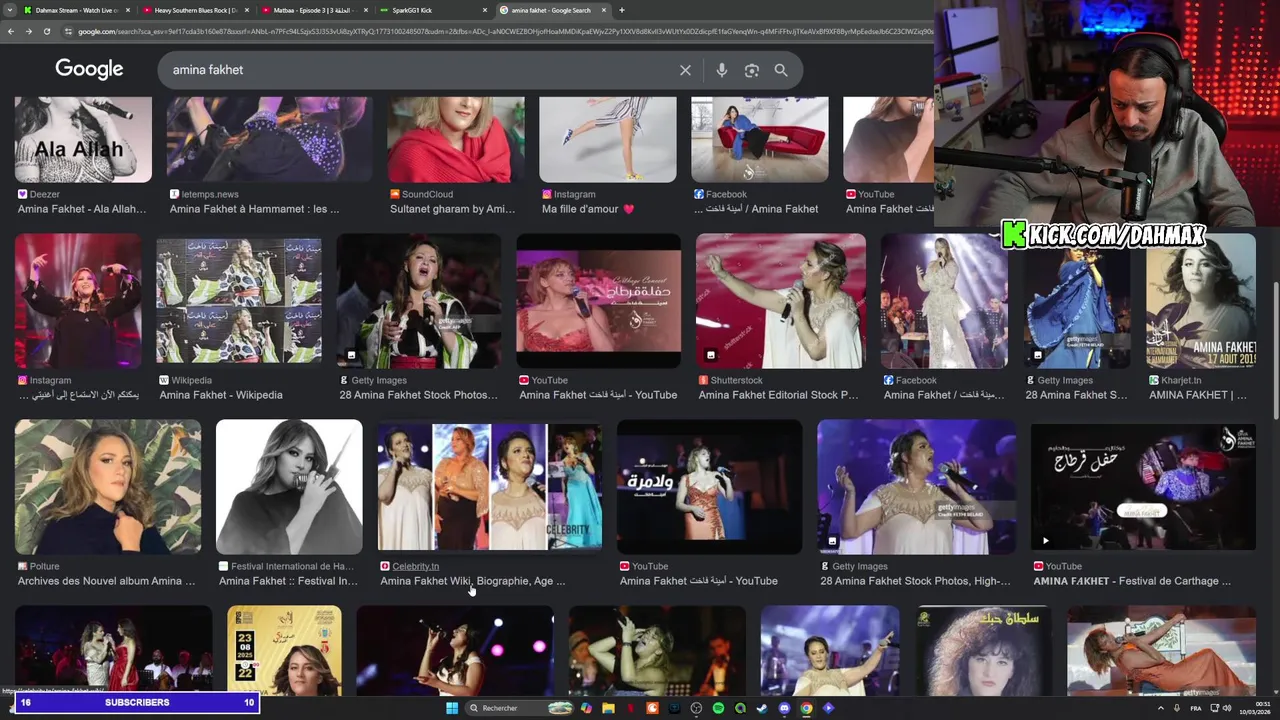Open a new browser tab with plus
Screen dimensions: 1280x720
click(621, 10)
